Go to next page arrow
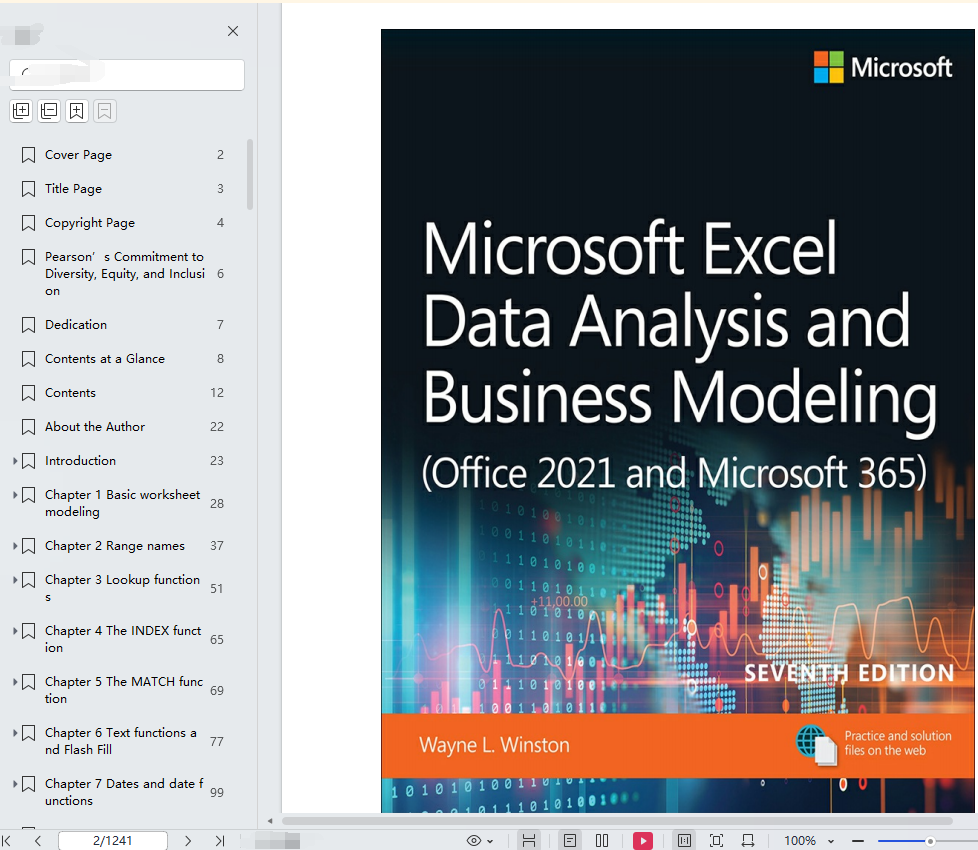Screen dimensions: 978x850 pyautogui.click(x=188, y=841)
